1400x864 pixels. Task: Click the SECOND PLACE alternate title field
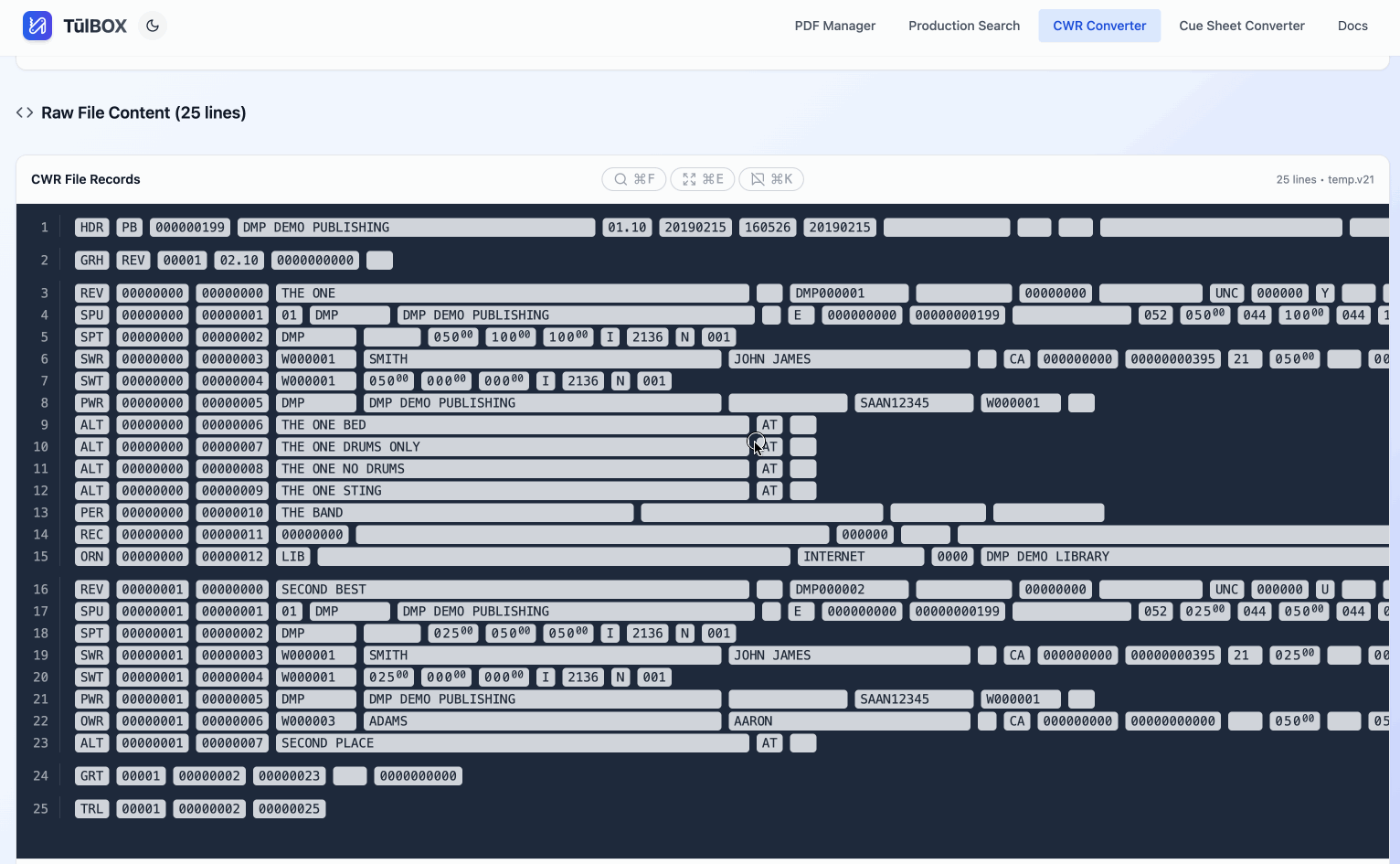coord(512,743)
